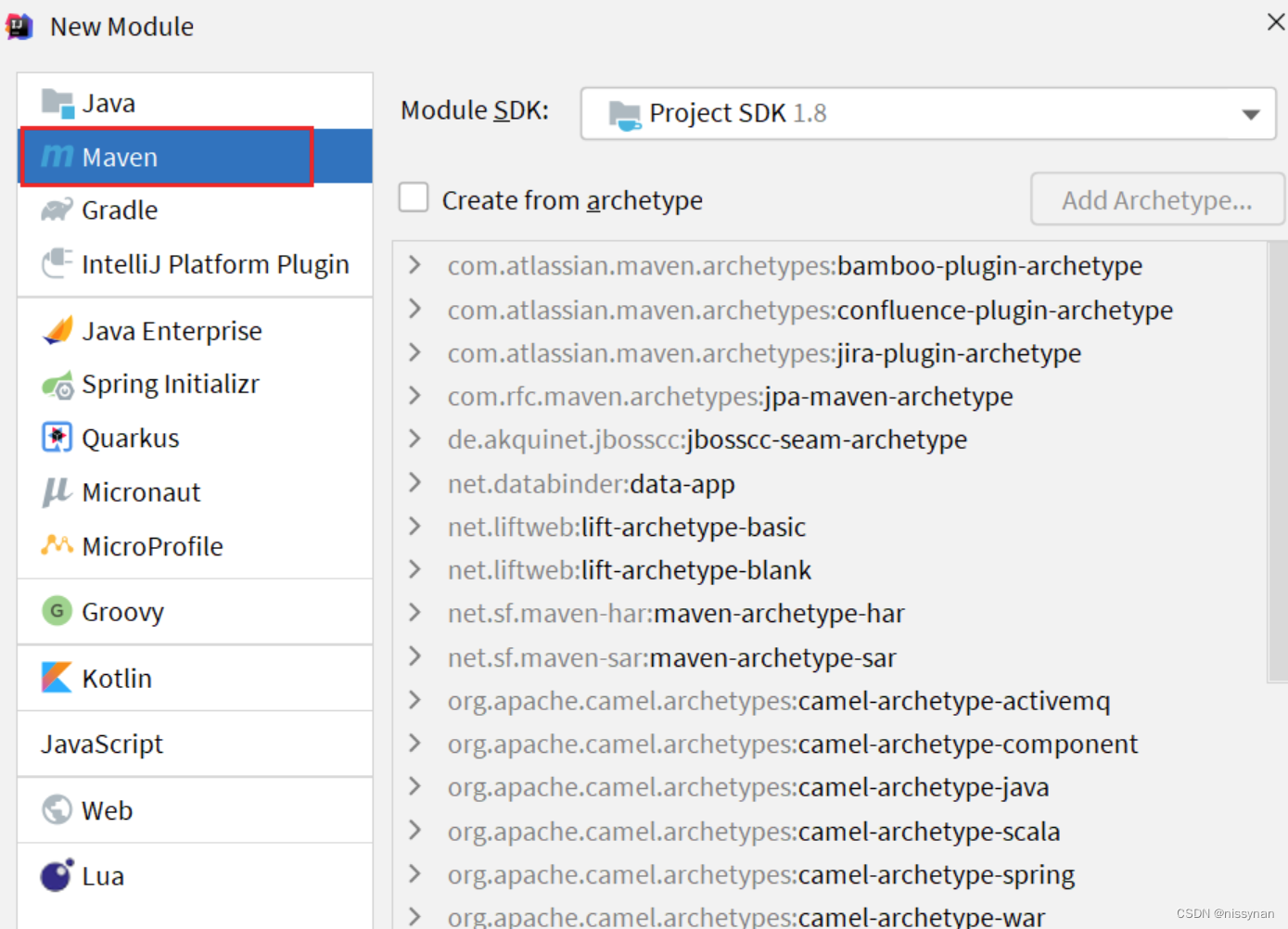Image resolution: width=1288 pixels, height=929 pixels.
Task: Click the Project SDK folder icon
Action: pos(624,115)
